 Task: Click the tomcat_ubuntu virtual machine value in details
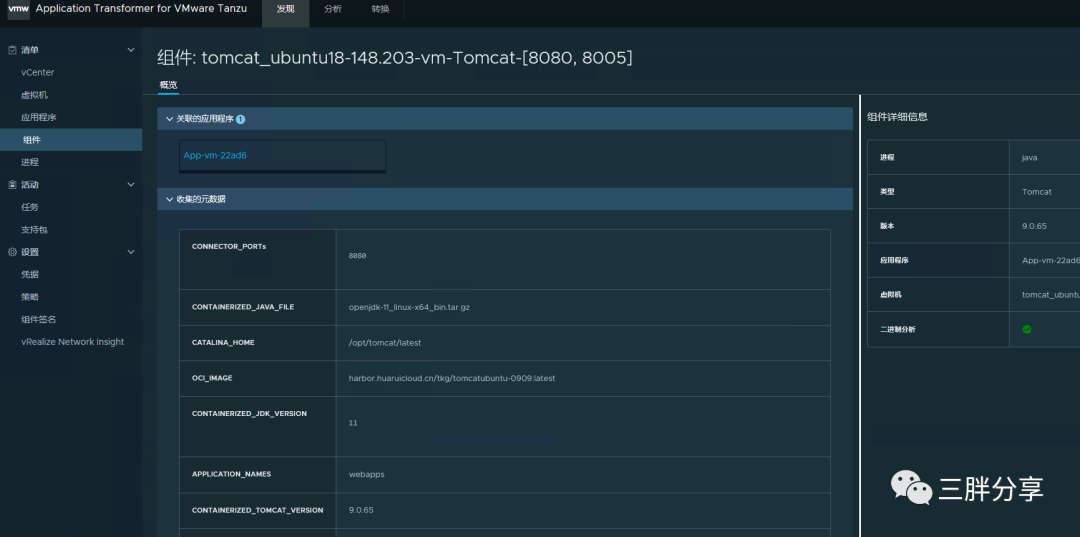1050,295
